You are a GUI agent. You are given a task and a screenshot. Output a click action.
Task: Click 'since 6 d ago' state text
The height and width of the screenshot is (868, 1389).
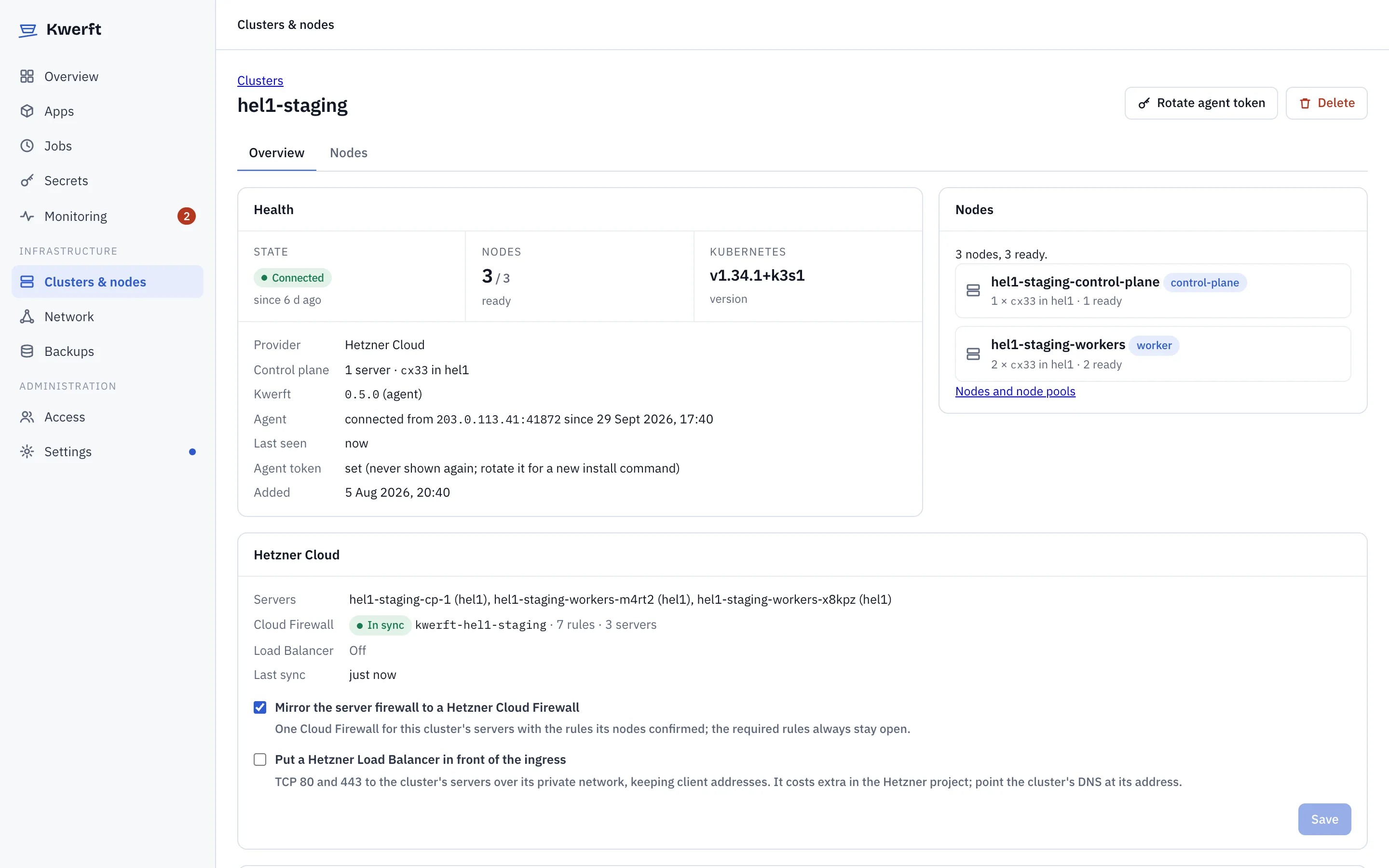[287, 300]
